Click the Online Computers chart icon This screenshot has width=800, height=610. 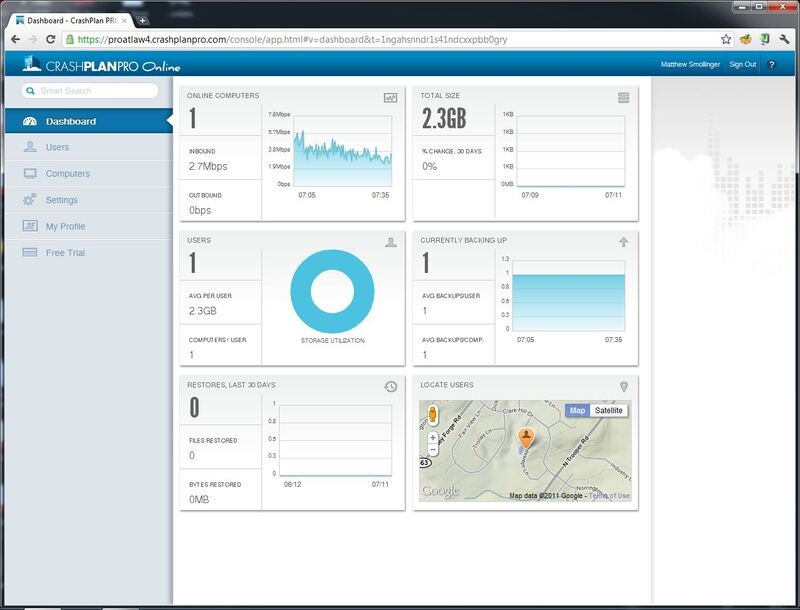pos(390,97)
